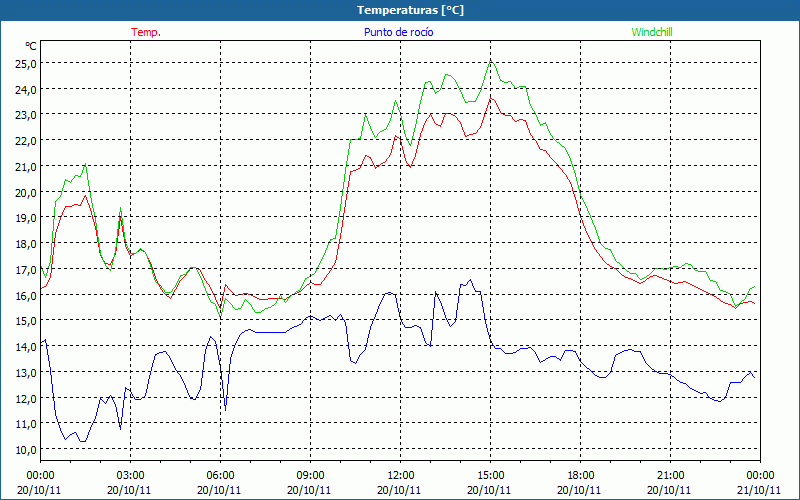800x500 pixels.
Task: Click the date label under 12:00
Action: tap(399, 490)
